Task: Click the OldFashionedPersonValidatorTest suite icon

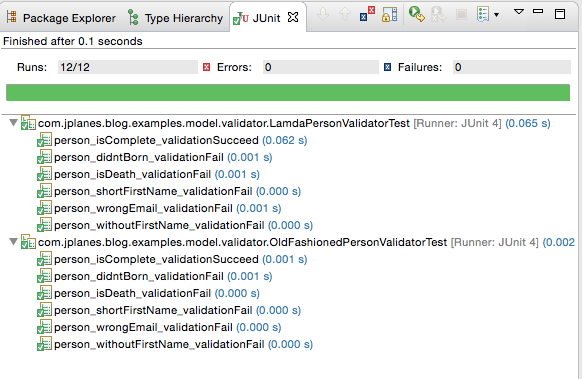Action: click(x=28, y=242)
